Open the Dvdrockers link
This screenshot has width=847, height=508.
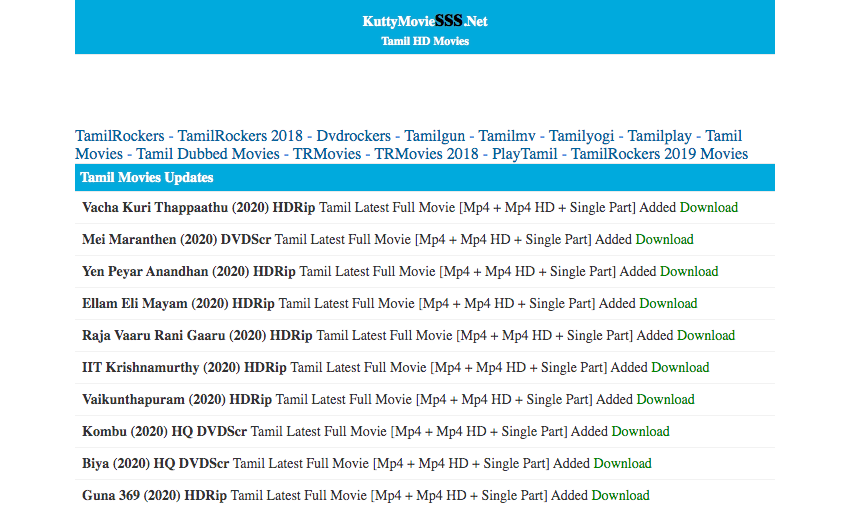tap(355, 136)
